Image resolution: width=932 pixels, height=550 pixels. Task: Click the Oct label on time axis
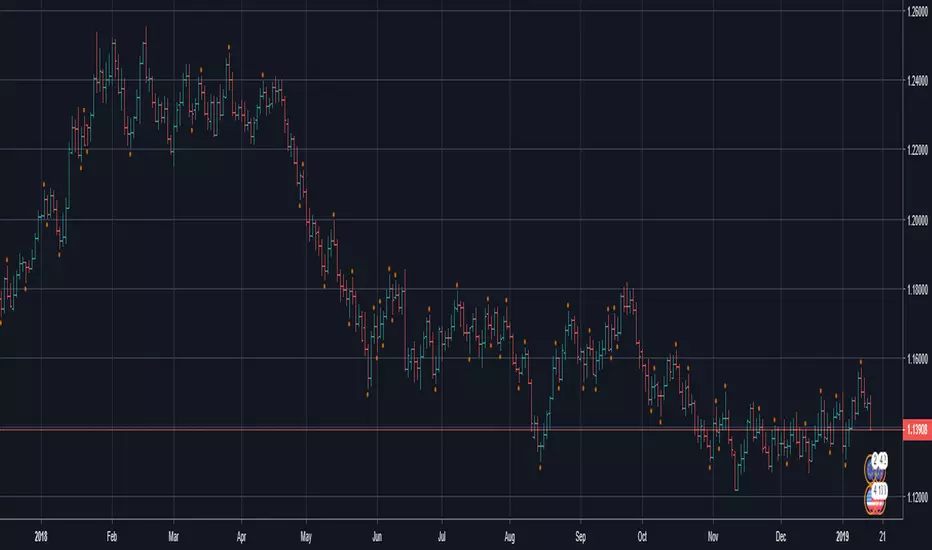pos(643,536)
